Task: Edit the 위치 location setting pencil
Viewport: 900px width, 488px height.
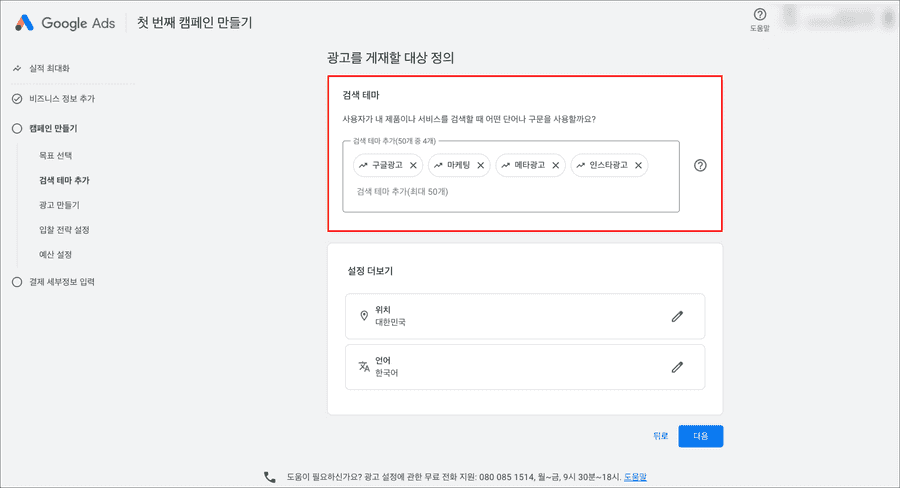Action: coord(677,316)
